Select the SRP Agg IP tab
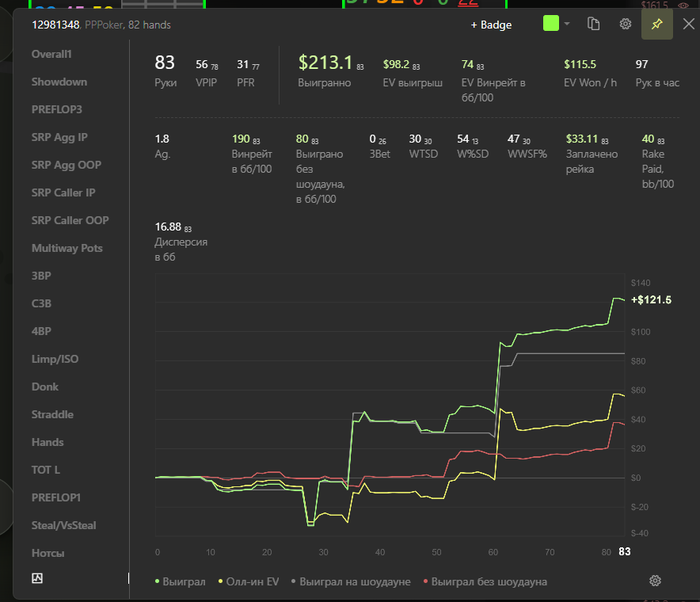 pos(59,137)
